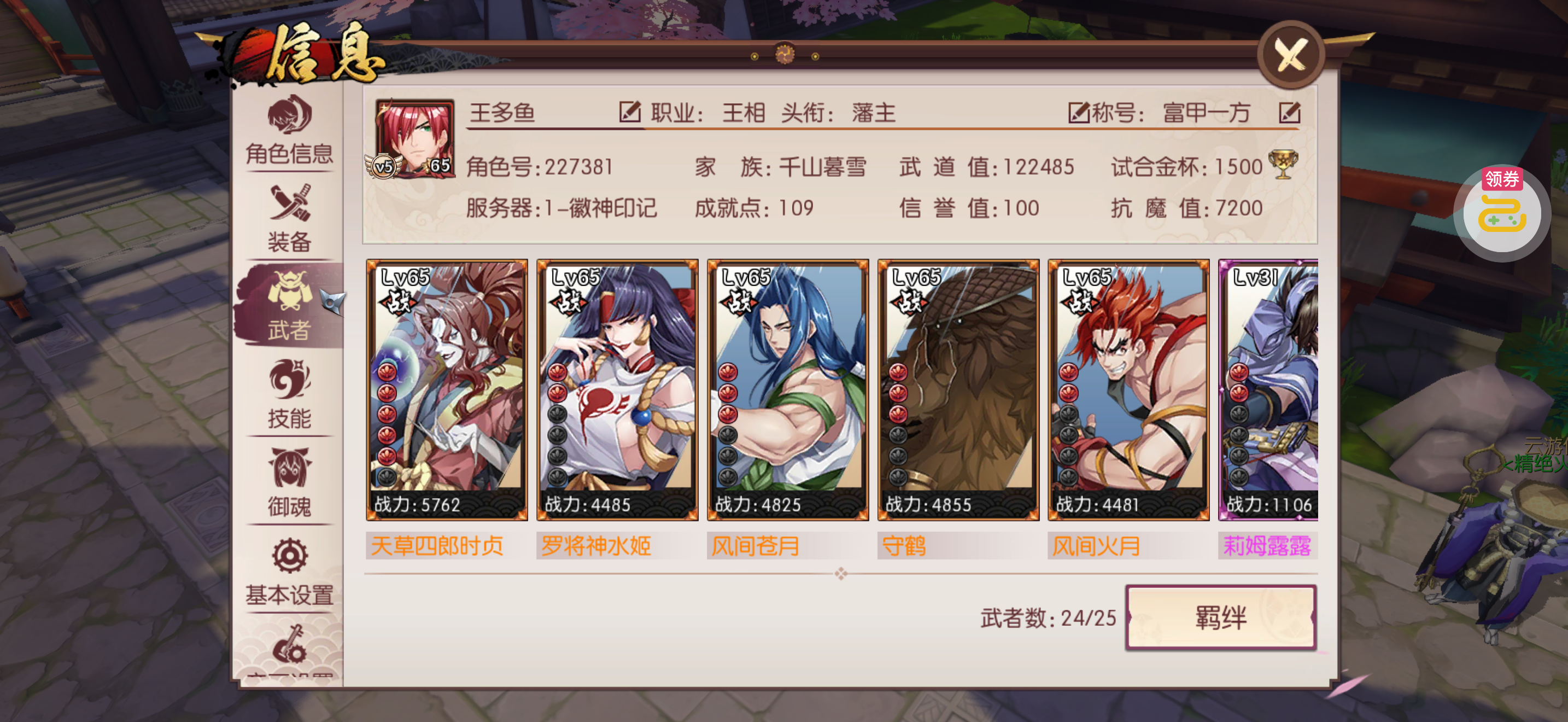Select 罗将神水姬 warrior card
The height and width of the screenshot is (722, 1568).
coord(617,390)
